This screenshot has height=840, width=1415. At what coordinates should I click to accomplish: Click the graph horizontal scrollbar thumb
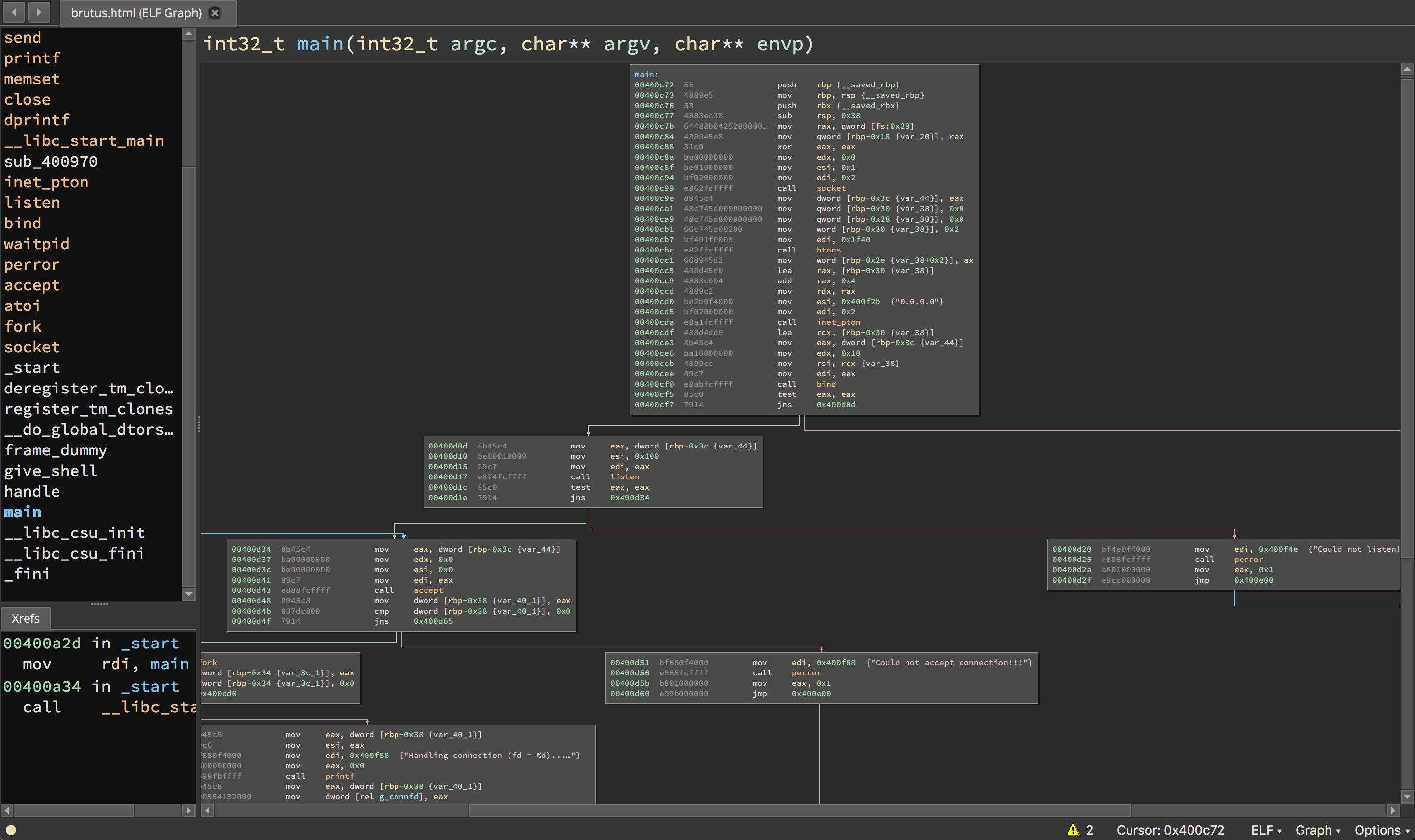pos(799,811)
